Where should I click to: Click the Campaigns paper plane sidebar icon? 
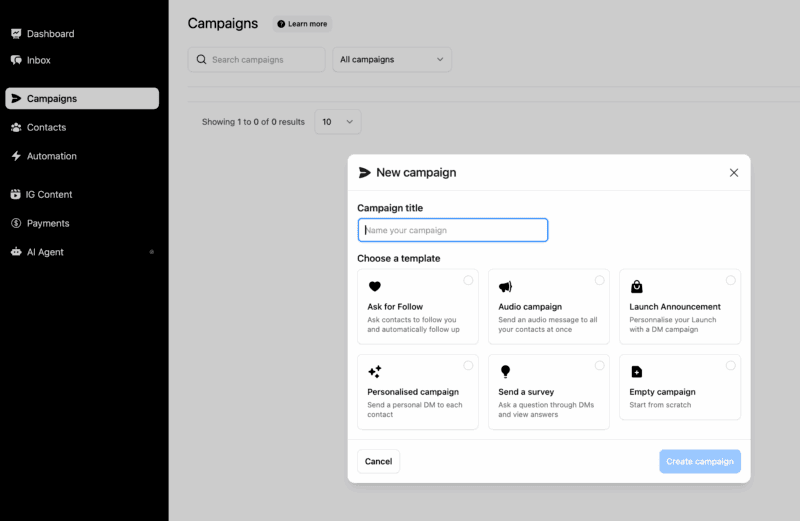click(x=16, y=98)
